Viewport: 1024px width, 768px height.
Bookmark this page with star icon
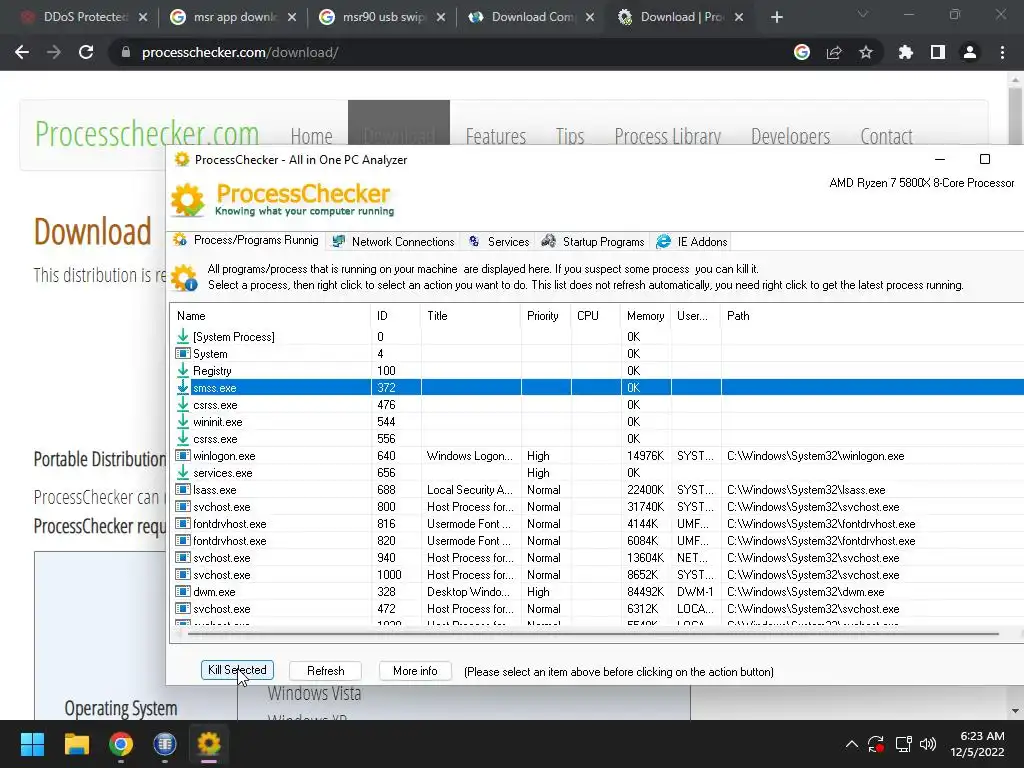[x=866, y=52]
